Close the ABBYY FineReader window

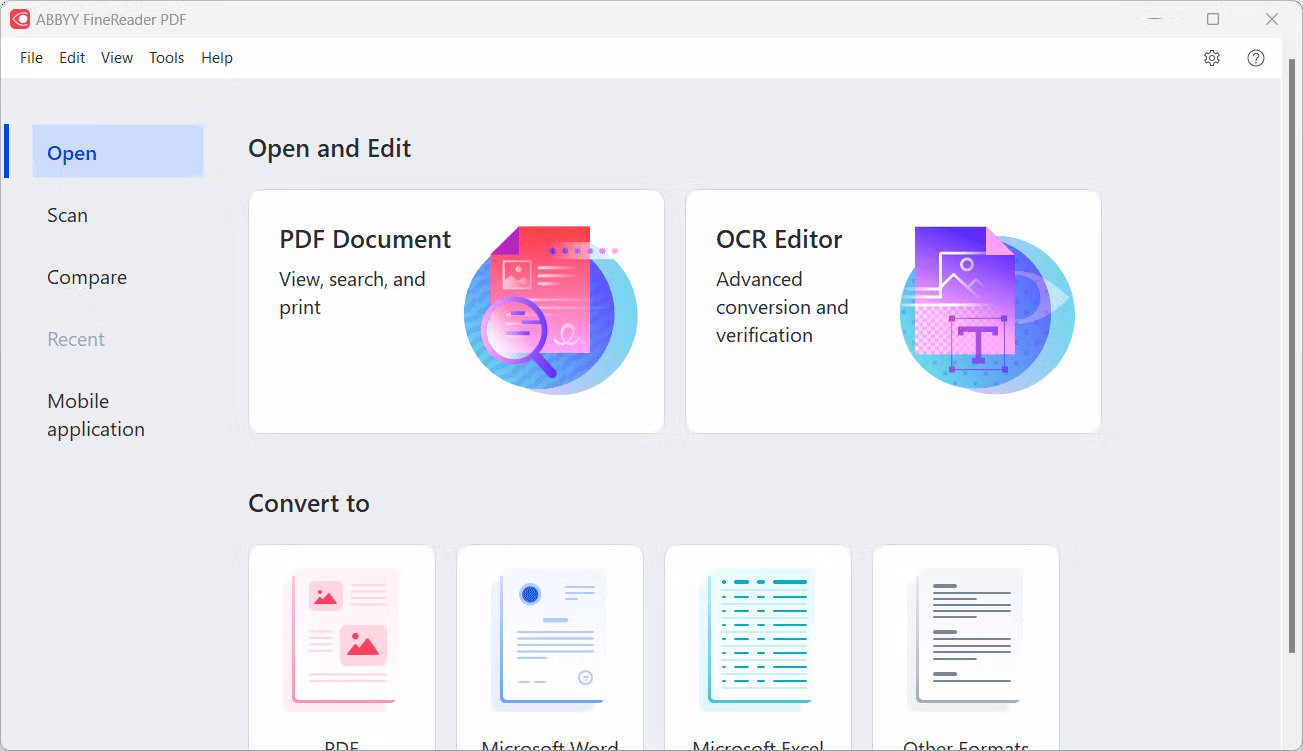(x=1271, y=19)
